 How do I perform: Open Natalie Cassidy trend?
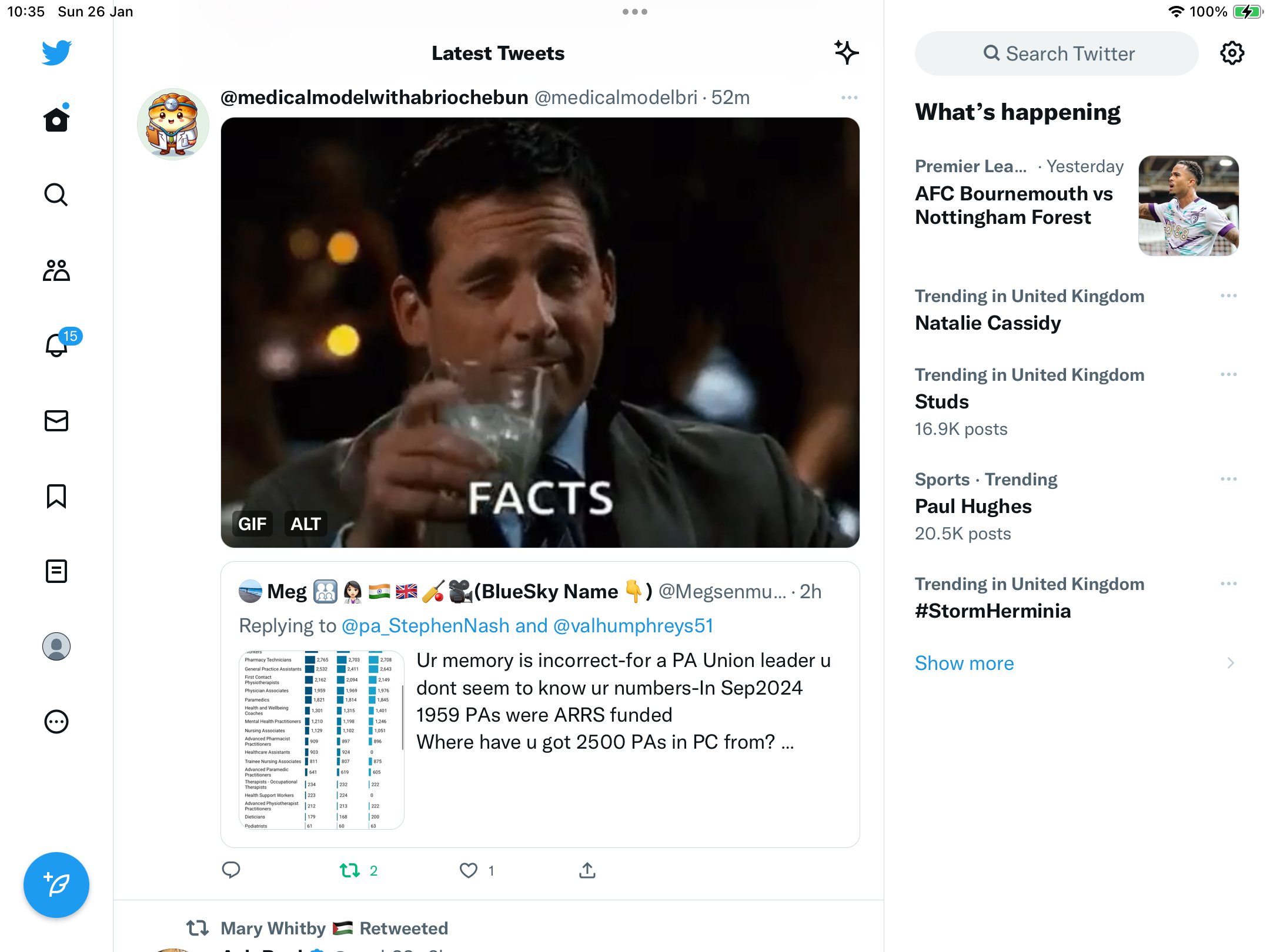(x=988, y=323)
